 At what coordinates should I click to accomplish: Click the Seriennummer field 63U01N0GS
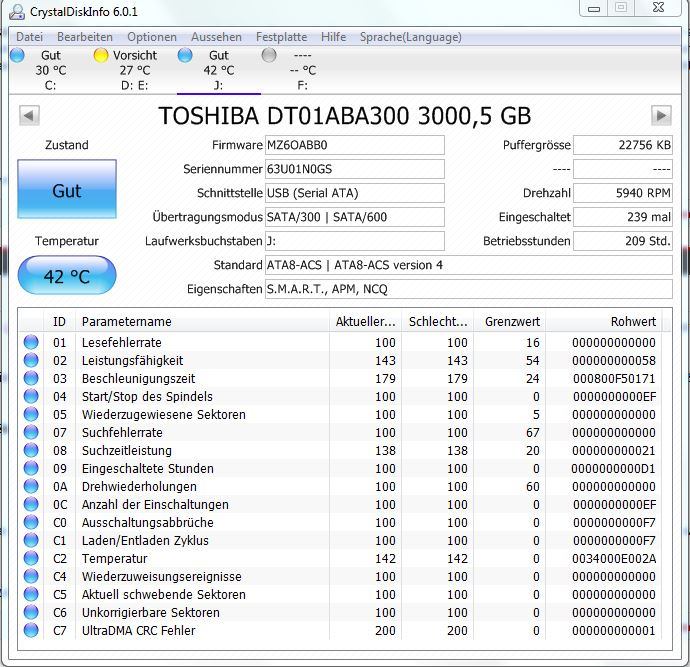tap(355, 169)
